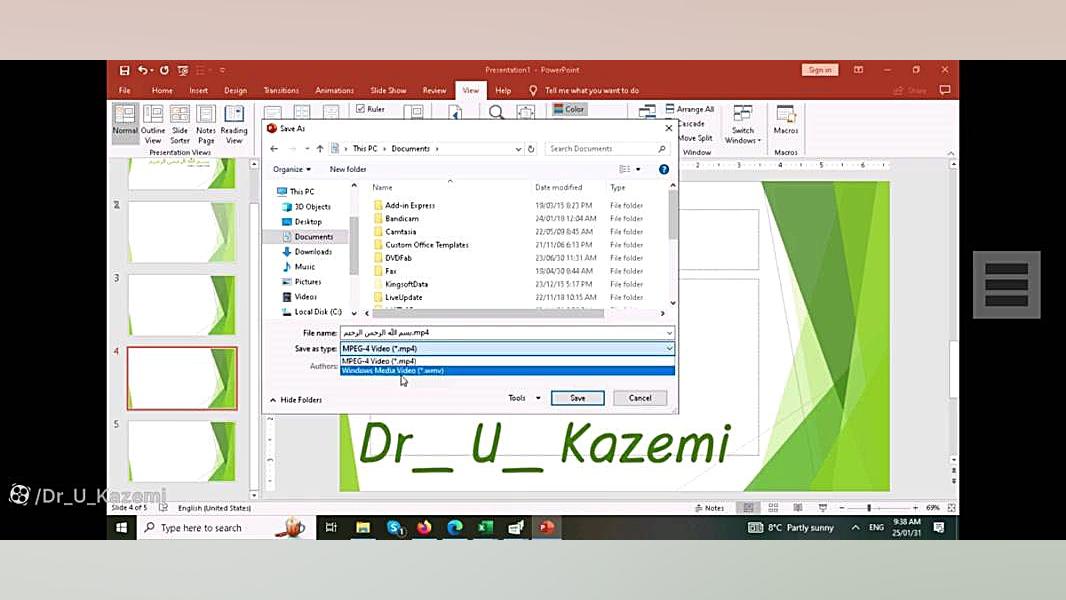Screen dimensions: 1066x600
Task: Open File Explorer from the taskbar
Action: point(363,528)
